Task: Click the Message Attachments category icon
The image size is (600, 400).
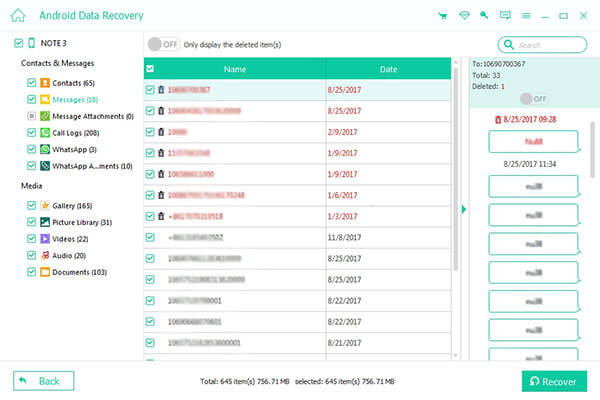Action: 45,116
